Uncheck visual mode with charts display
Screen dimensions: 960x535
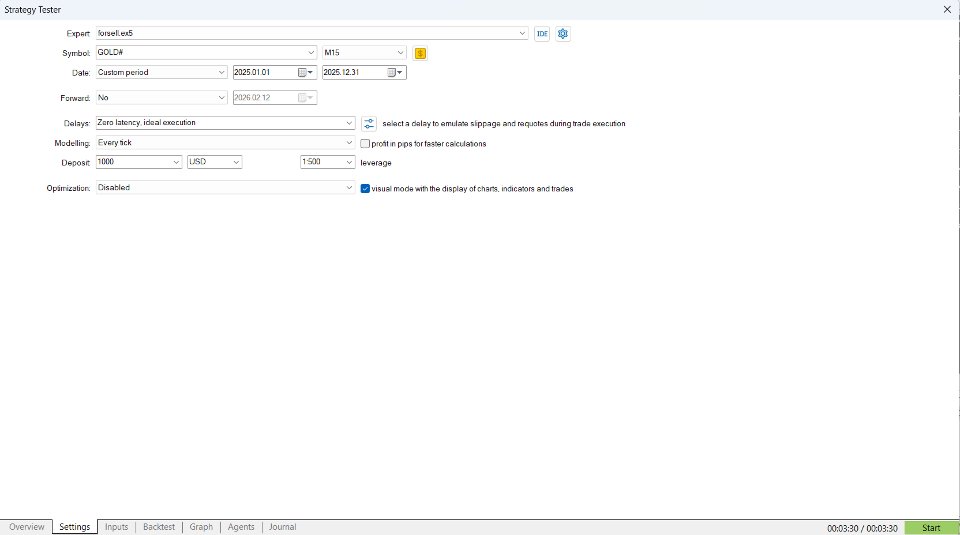point(366,189)
